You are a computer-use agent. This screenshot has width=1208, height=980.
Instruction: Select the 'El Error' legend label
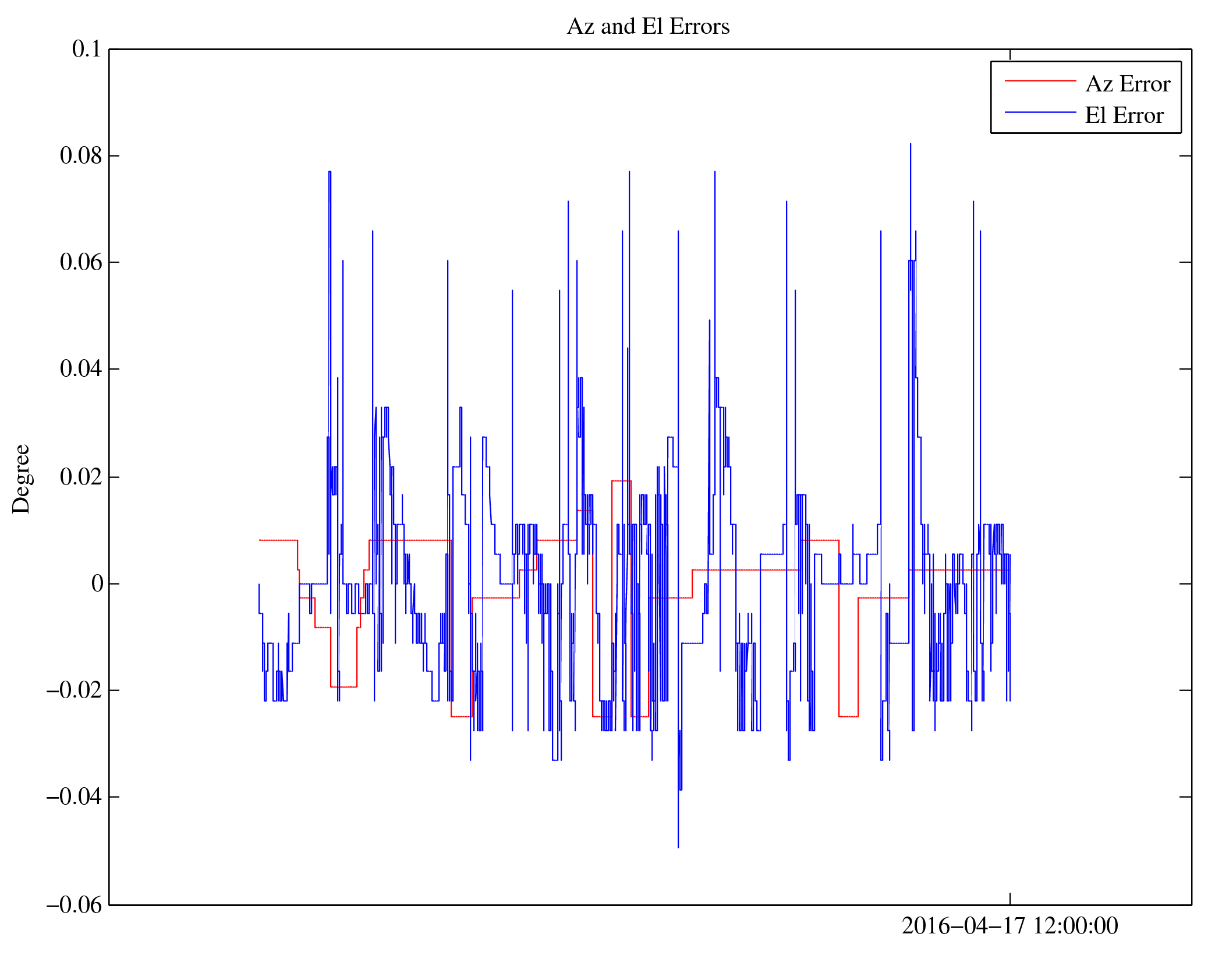(x=1124, y=116)
